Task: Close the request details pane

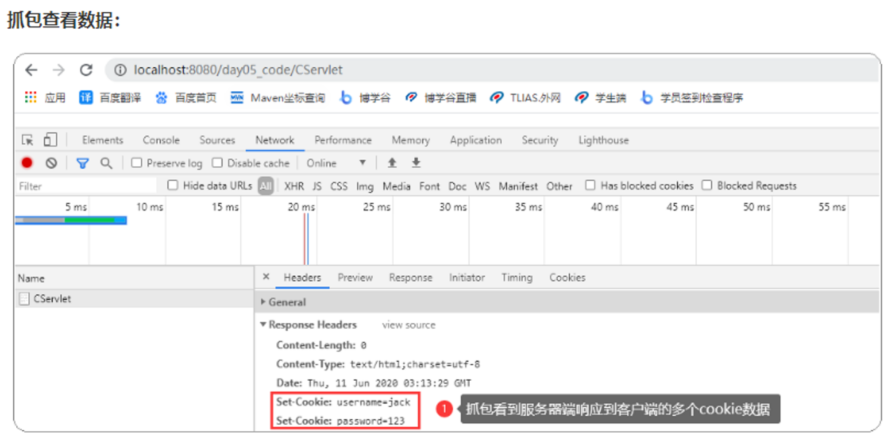Action: 266,277
